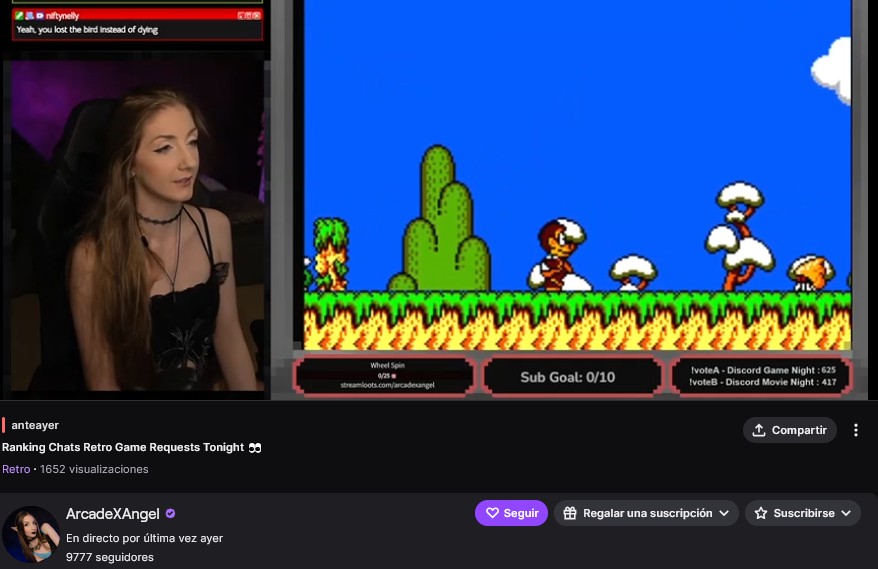This screenshot has width=878, height=569.
Task: Click the eyes emoji after the stream title
Action: coord(255,447)
